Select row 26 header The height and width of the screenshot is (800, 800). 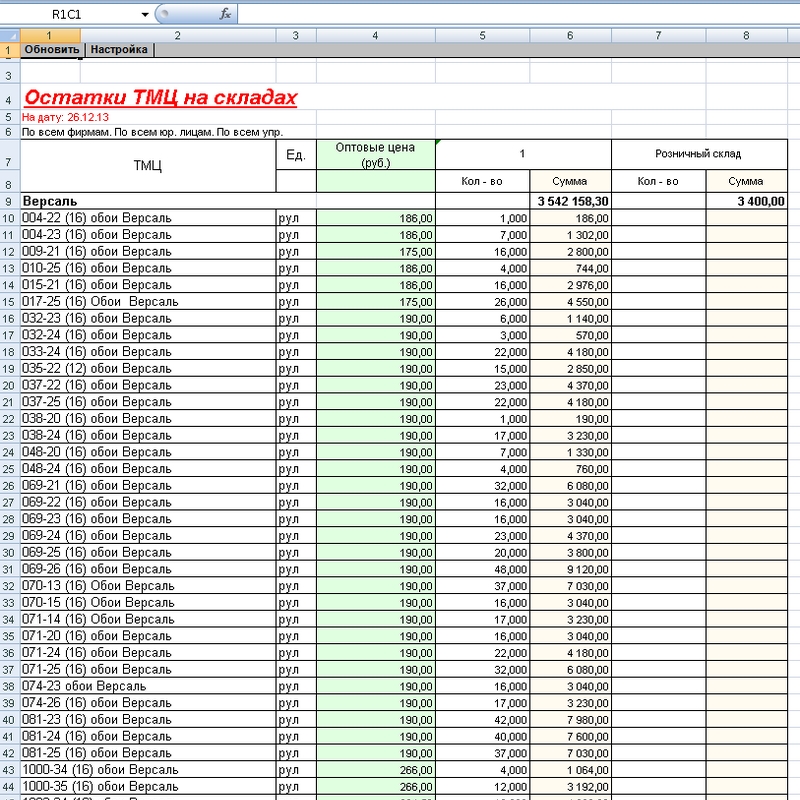(9, 485)
